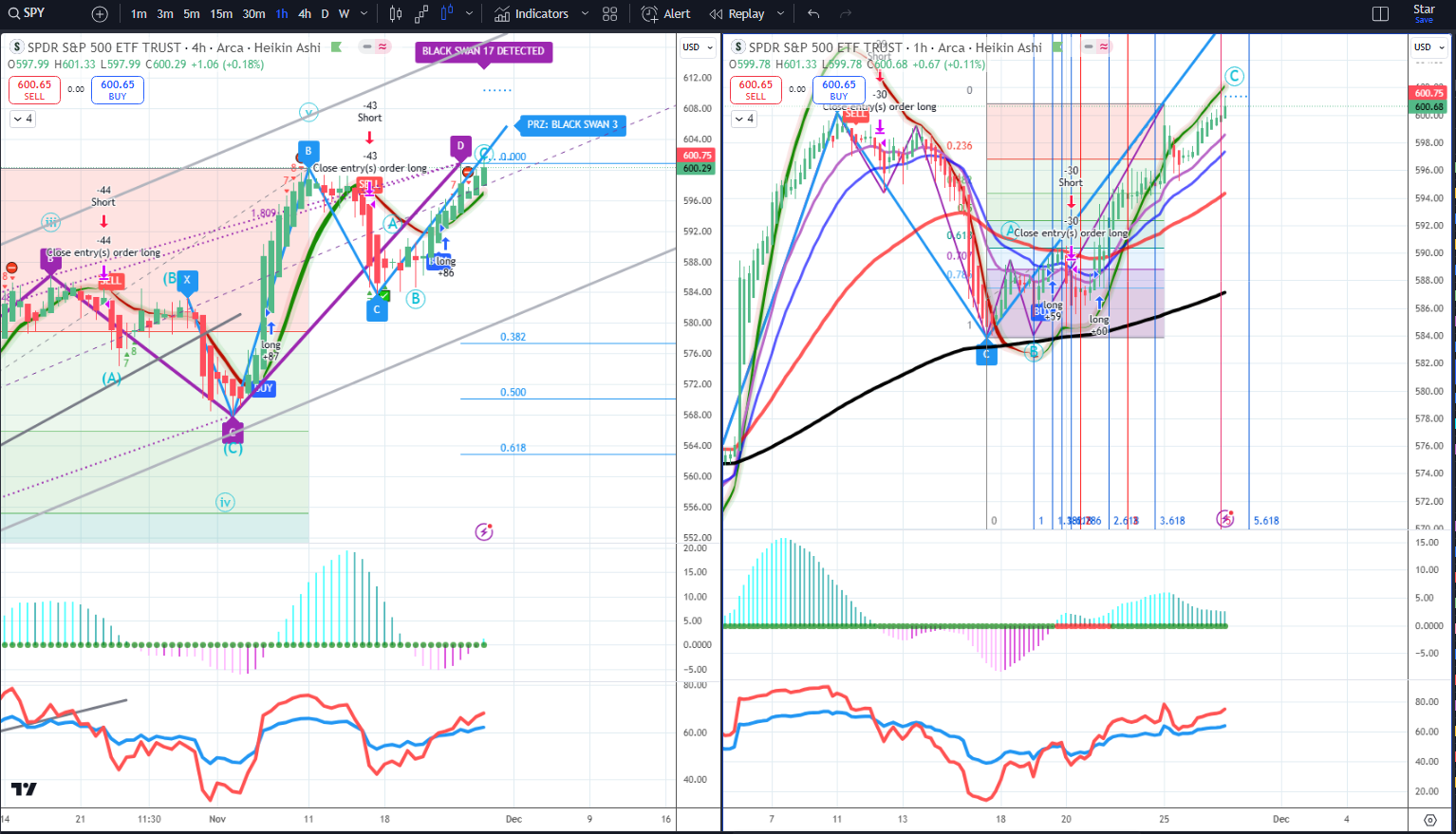1456x834 pixels.
Task: Choose the blue Heikin Ashi candle type icon
Action: 447,13
